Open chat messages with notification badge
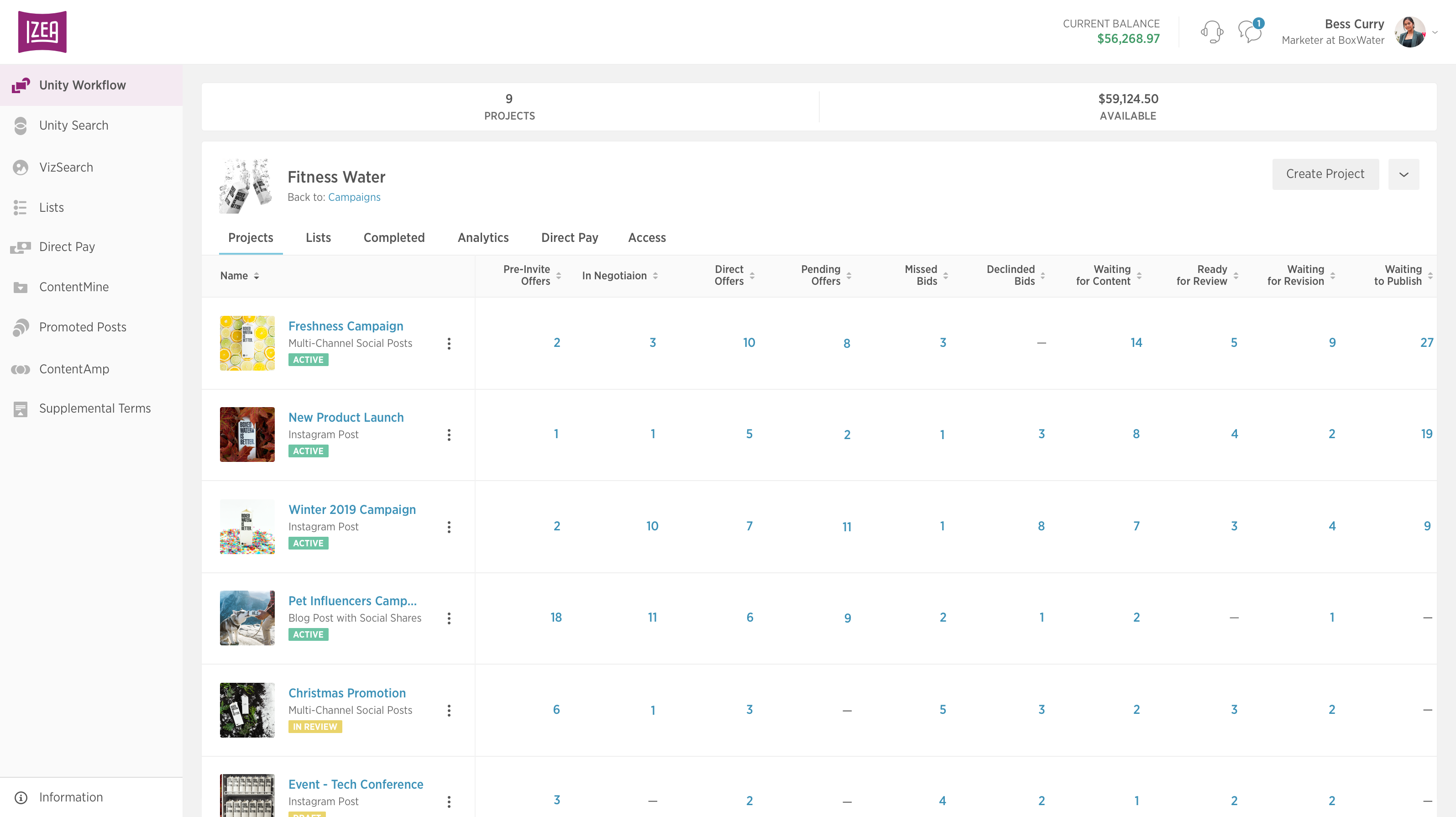Viewport: 1456px width, 817px height. point(1250,31)
